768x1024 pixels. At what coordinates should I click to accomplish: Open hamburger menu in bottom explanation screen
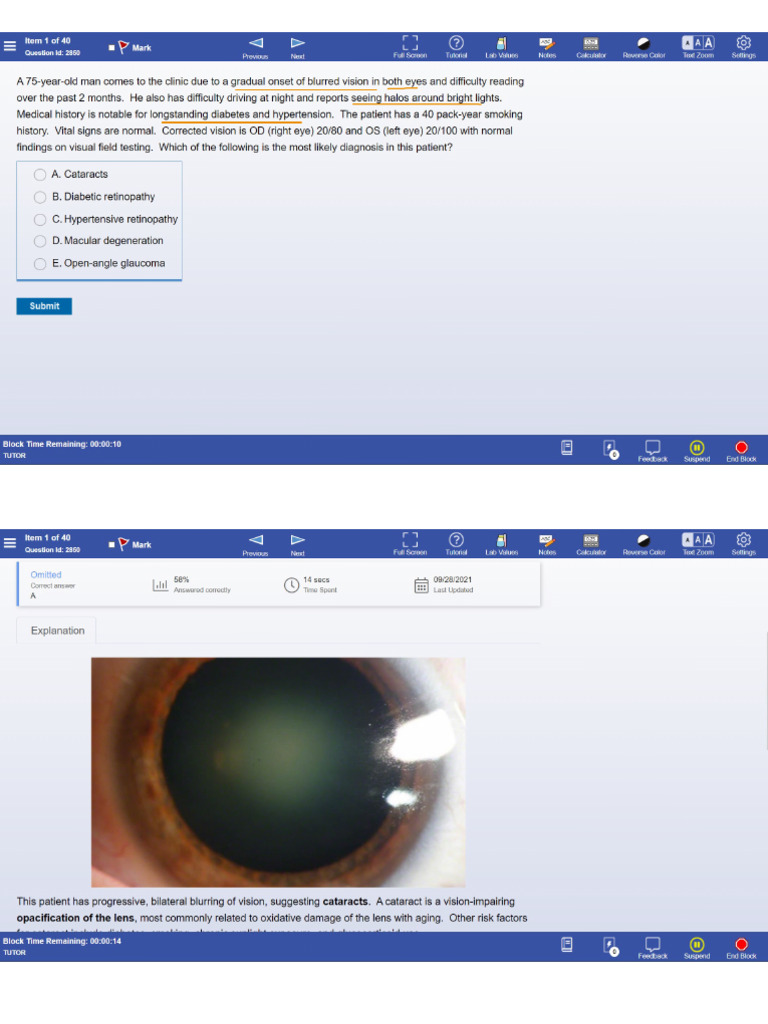[10, 543]
